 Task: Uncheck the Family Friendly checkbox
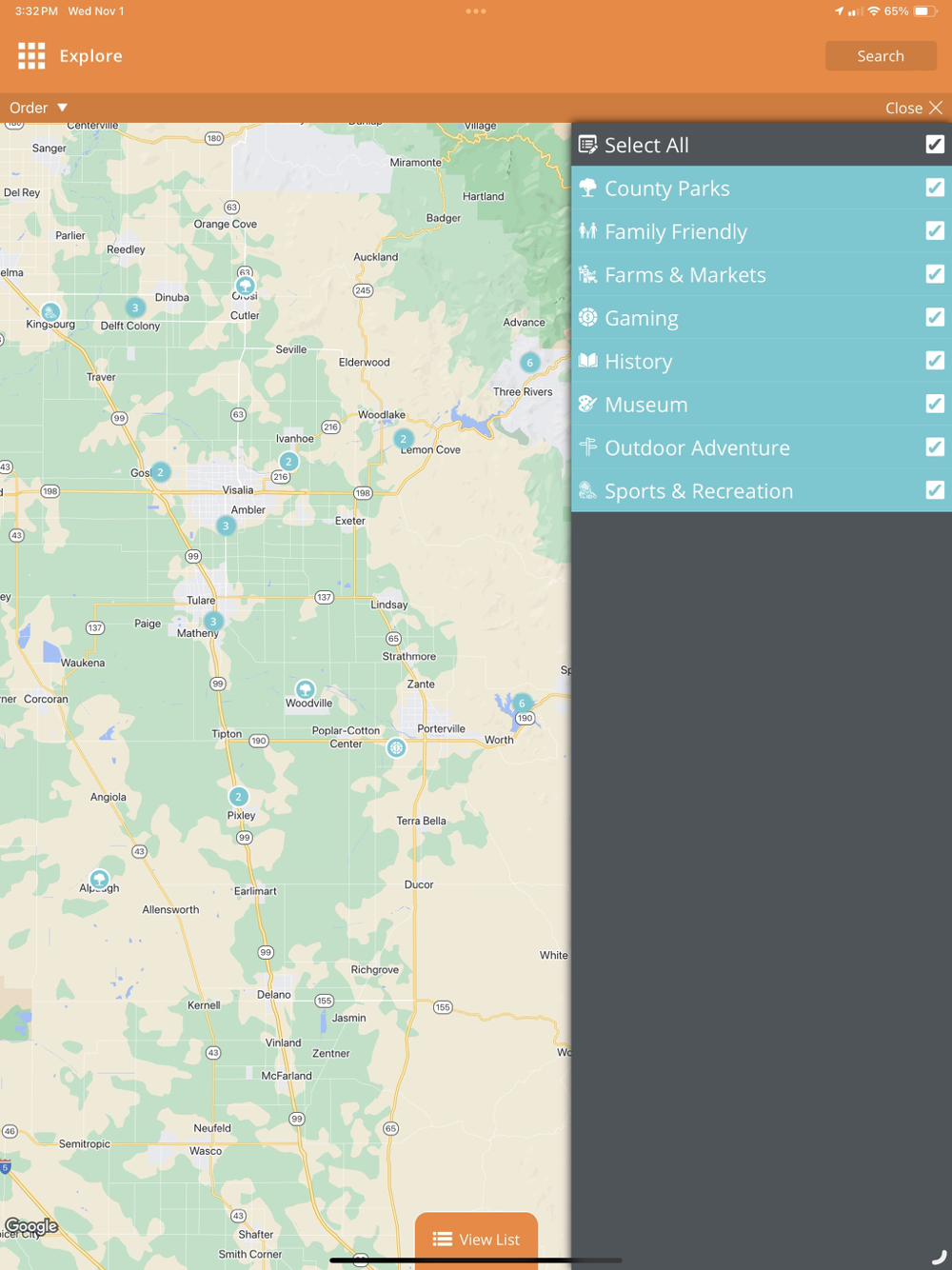click(x=935, y=230)
